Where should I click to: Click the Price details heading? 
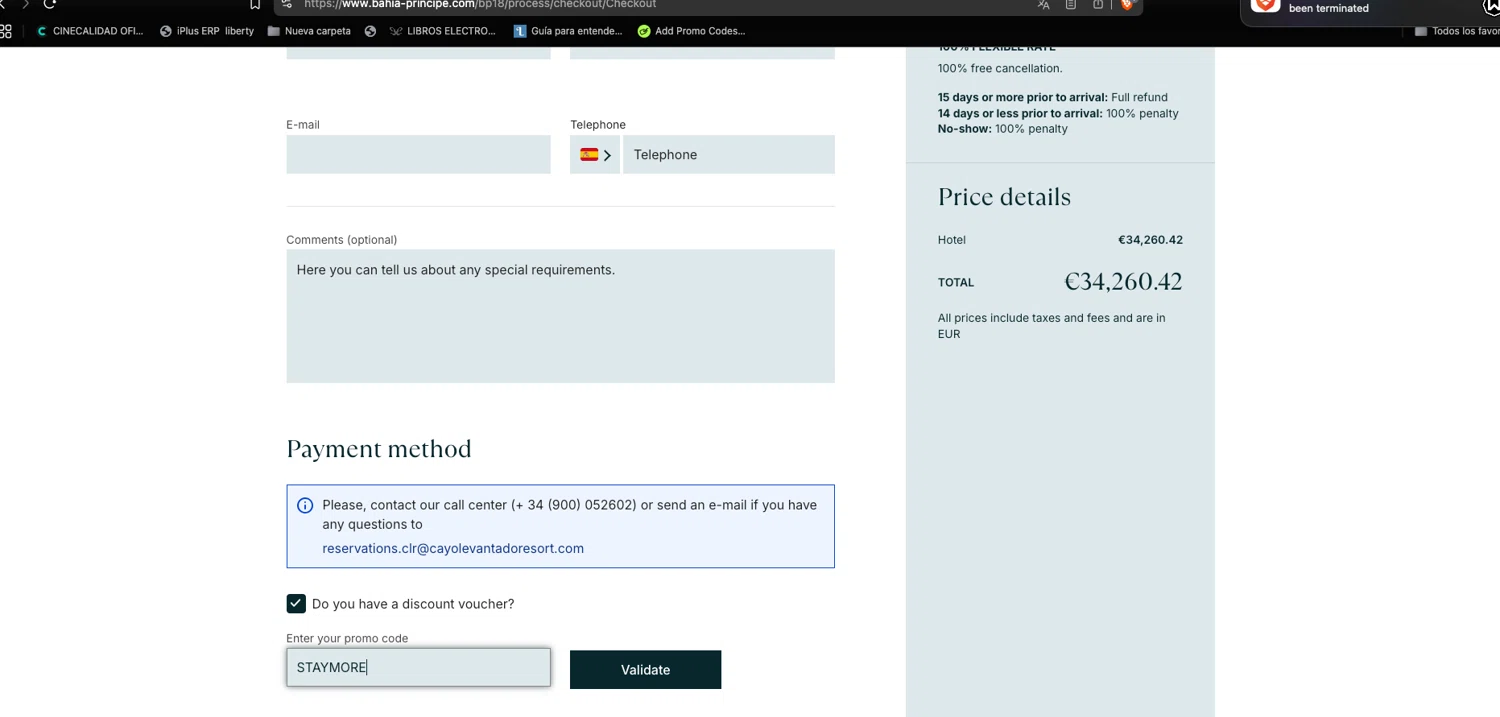[1004, 197]
